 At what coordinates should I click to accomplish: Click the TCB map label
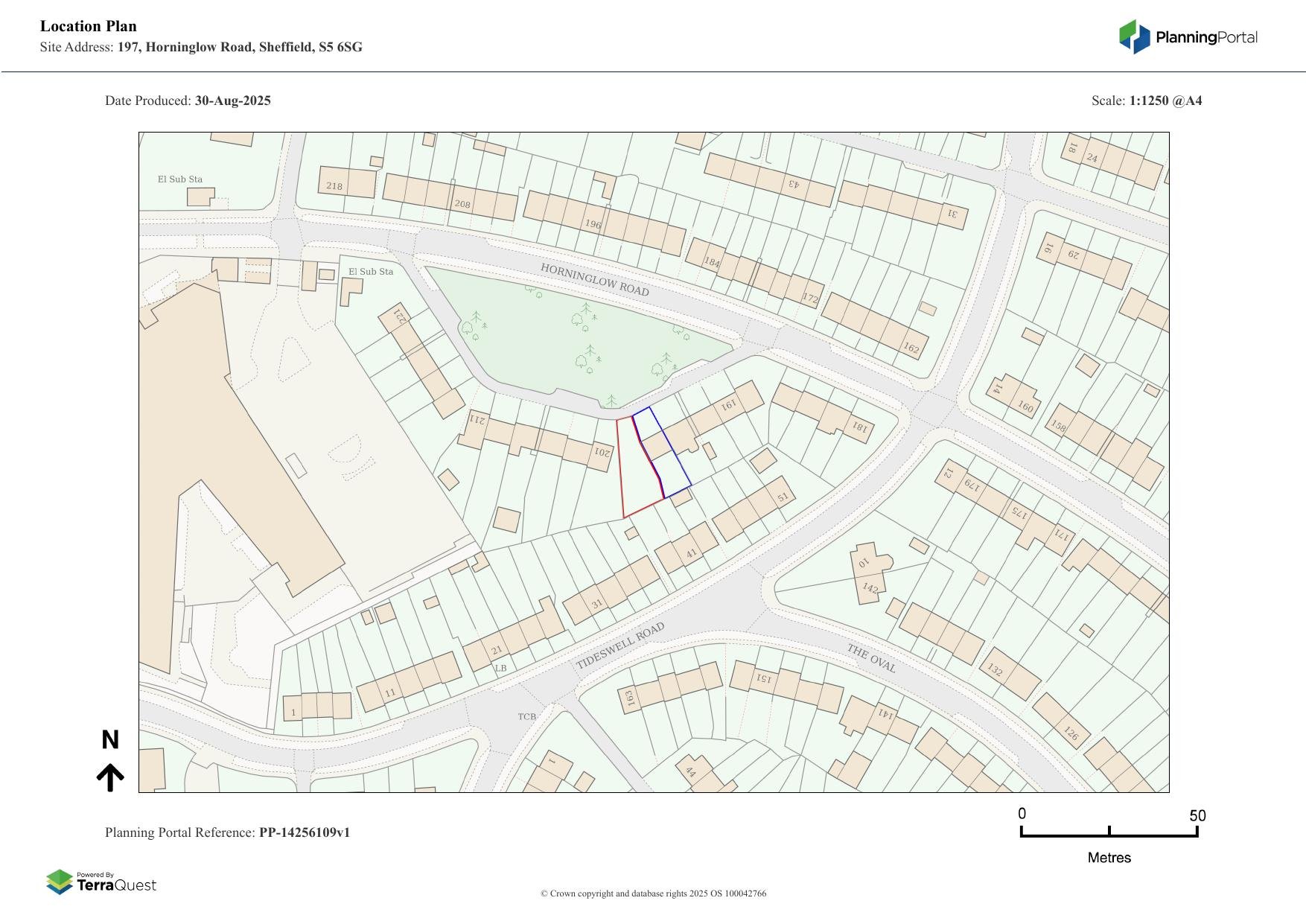[x=526, y=717]
